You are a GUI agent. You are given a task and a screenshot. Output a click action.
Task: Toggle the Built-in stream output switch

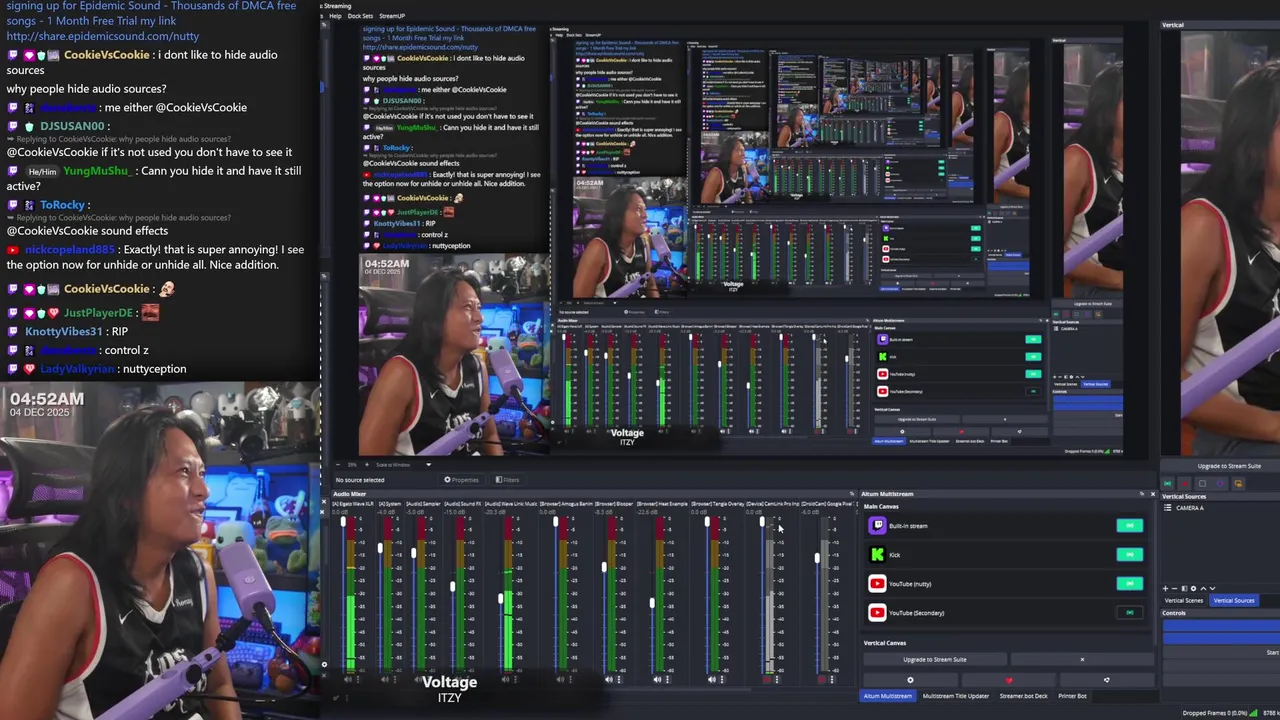[1130, 525]
